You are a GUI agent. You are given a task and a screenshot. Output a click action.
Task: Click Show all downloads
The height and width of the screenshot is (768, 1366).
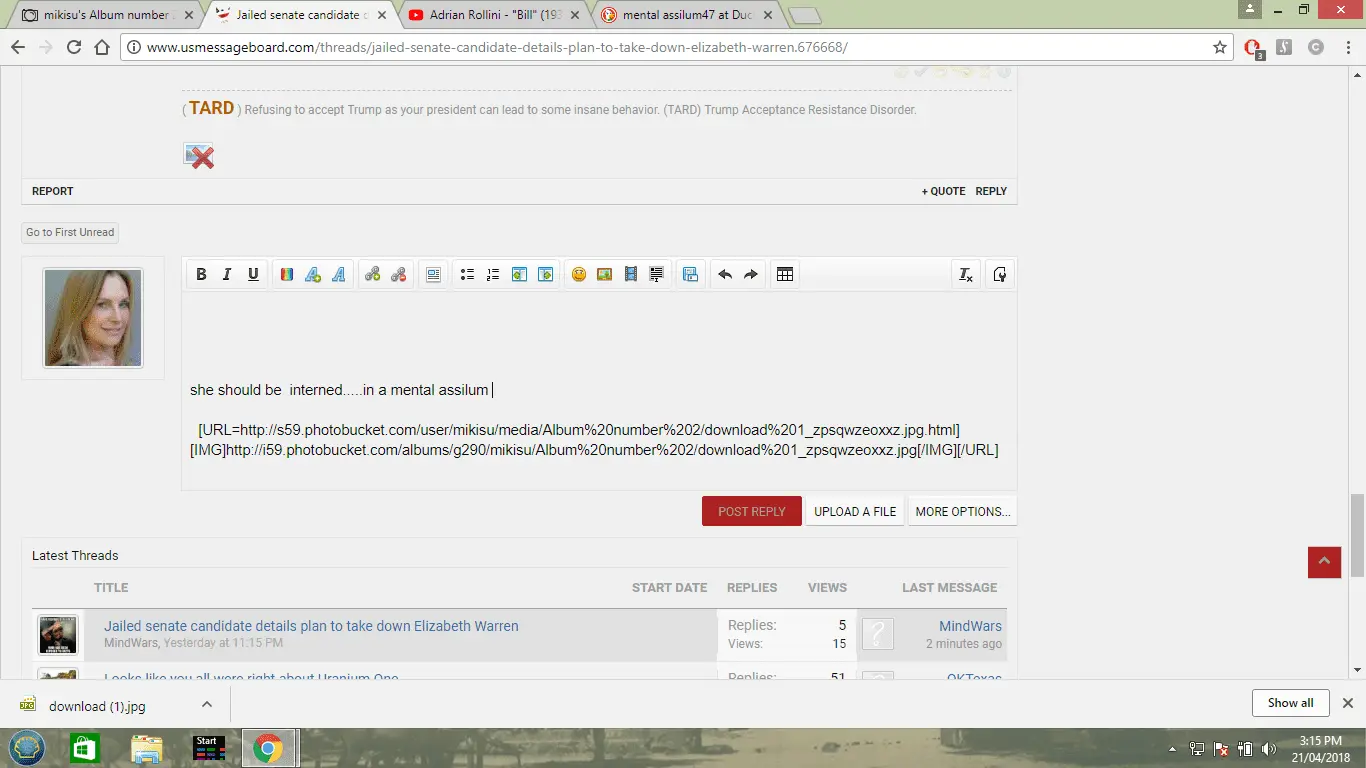[1290, 703]
